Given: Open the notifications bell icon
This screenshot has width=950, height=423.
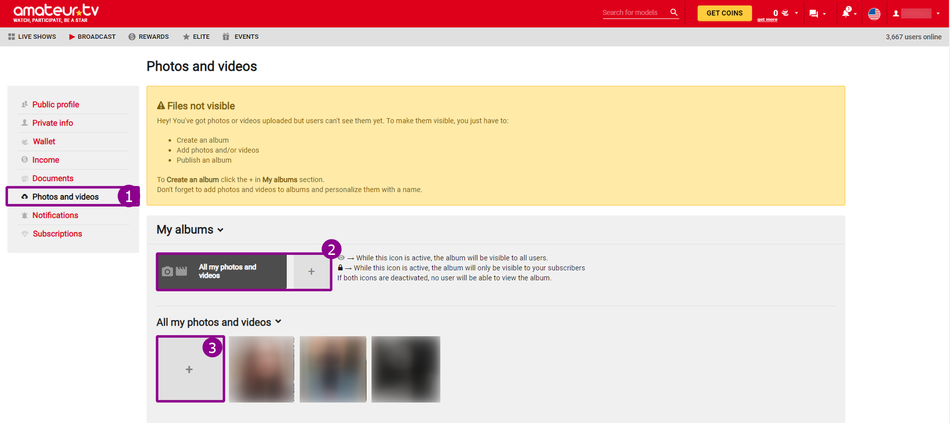Looking at the screenshot, I should pyautogui.click(x=845, y=13).
